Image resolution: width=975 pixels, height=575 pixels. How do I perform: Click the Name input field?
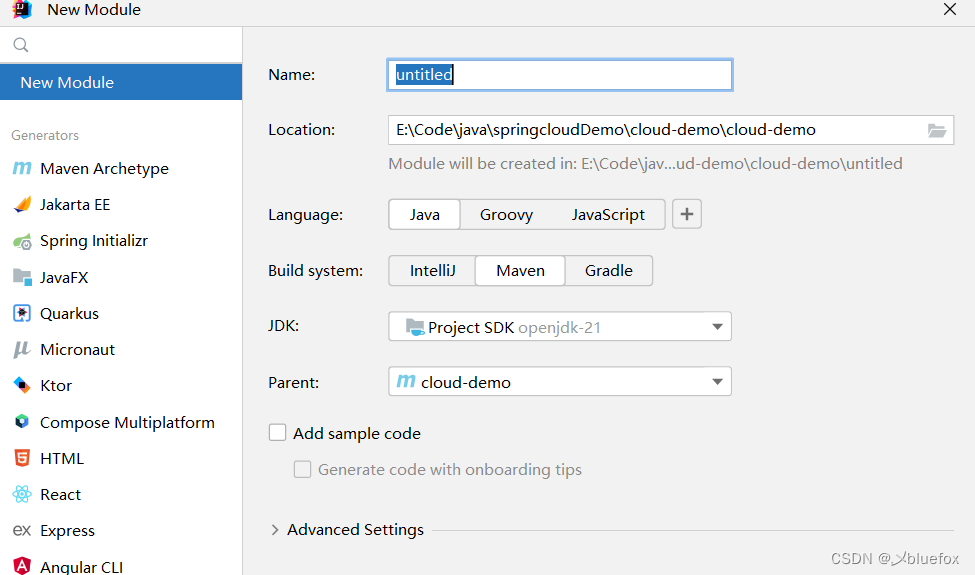point(560,75)
